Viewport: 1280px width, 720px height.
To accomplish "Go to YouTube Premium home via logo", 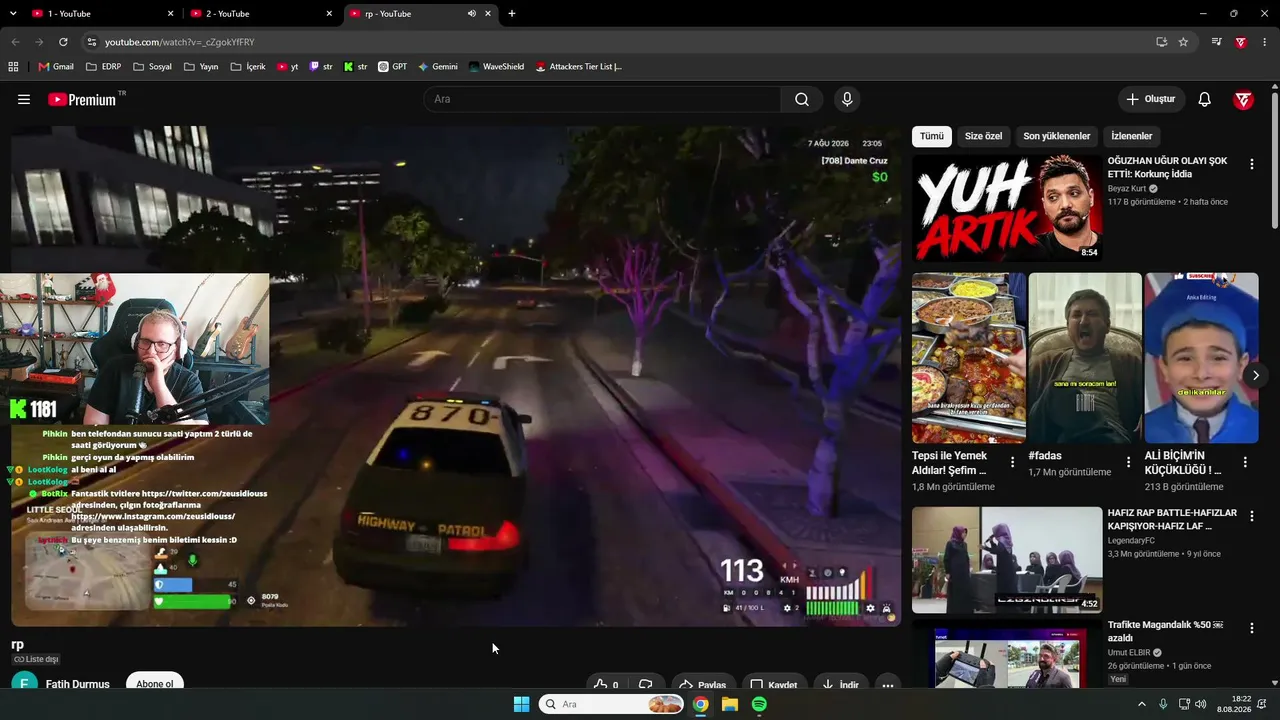I will [x=82, y=99].
